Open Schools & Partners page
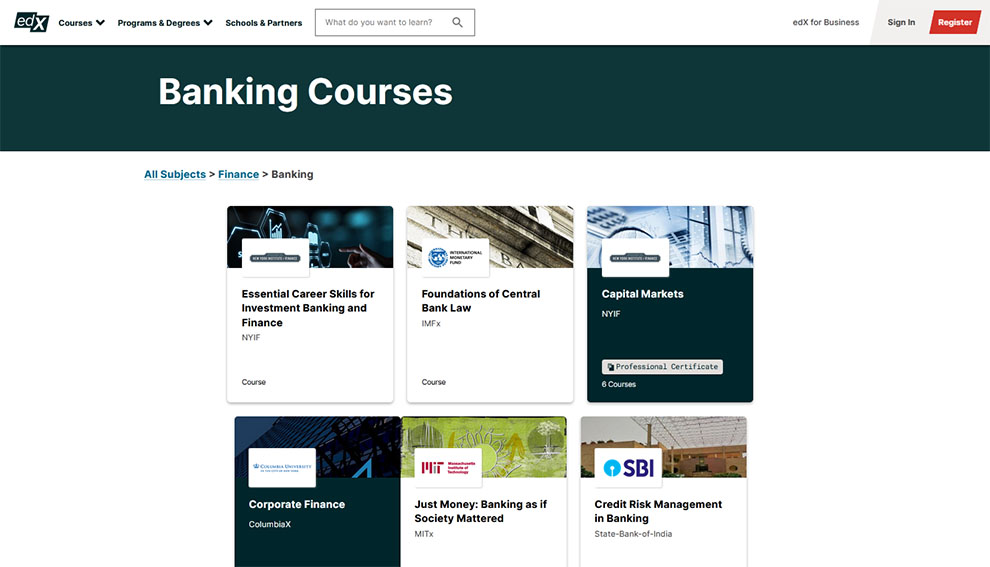990x567 pixels. pos(264,23)
